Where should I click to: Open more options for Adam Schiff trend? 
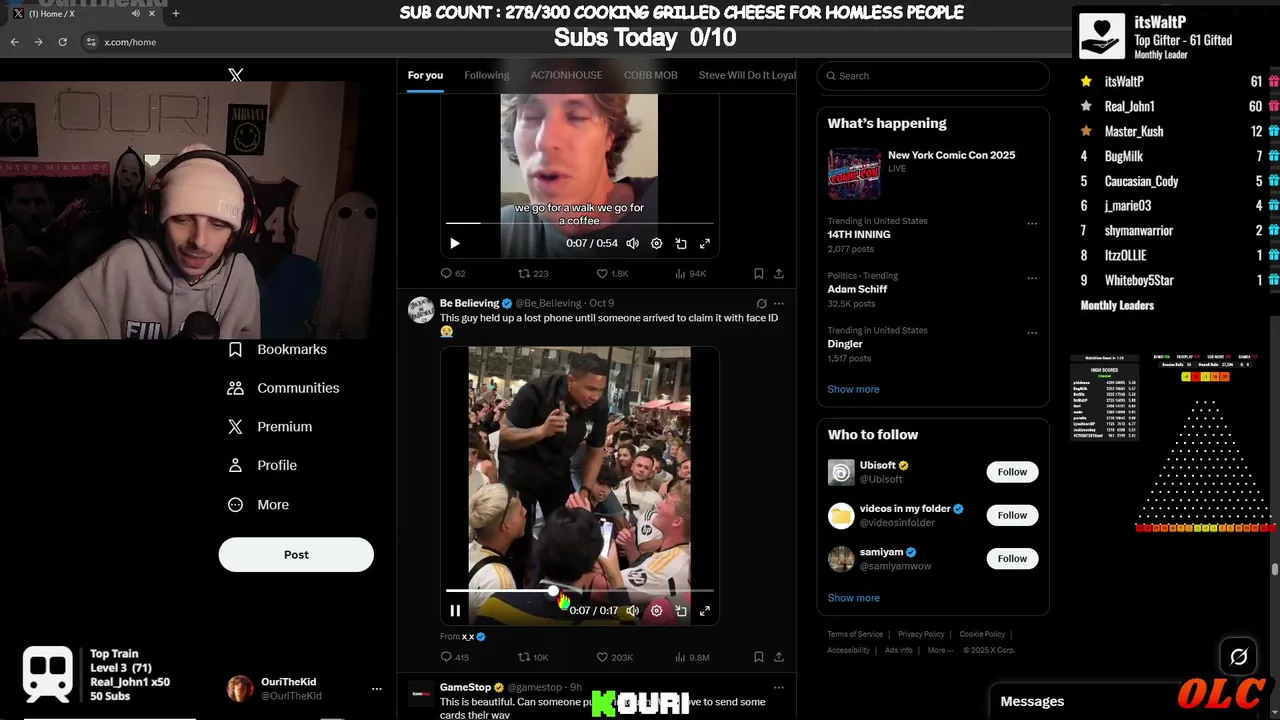coord(1032,278)
